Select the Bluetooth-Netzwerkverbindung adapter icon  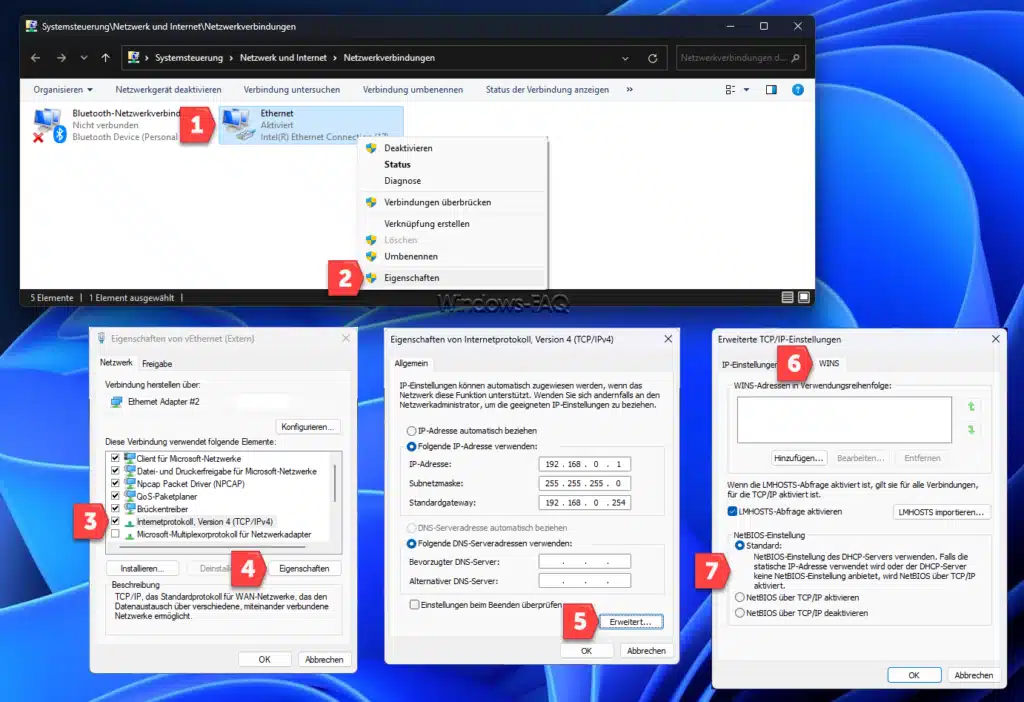point(44,120)
